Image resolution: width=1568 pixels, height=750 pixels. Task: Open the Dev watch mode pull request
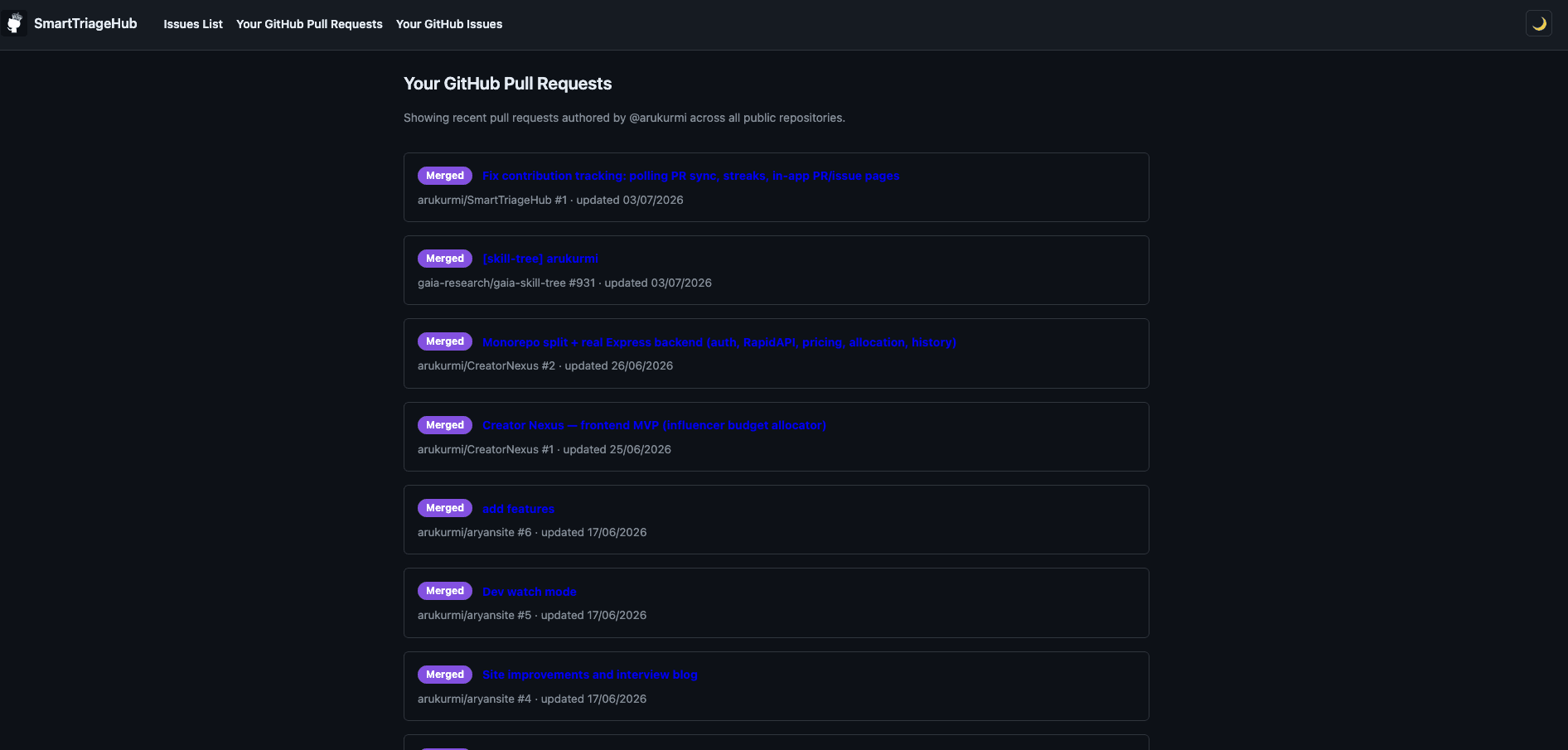pyautogui.click(x=530, y=592)
